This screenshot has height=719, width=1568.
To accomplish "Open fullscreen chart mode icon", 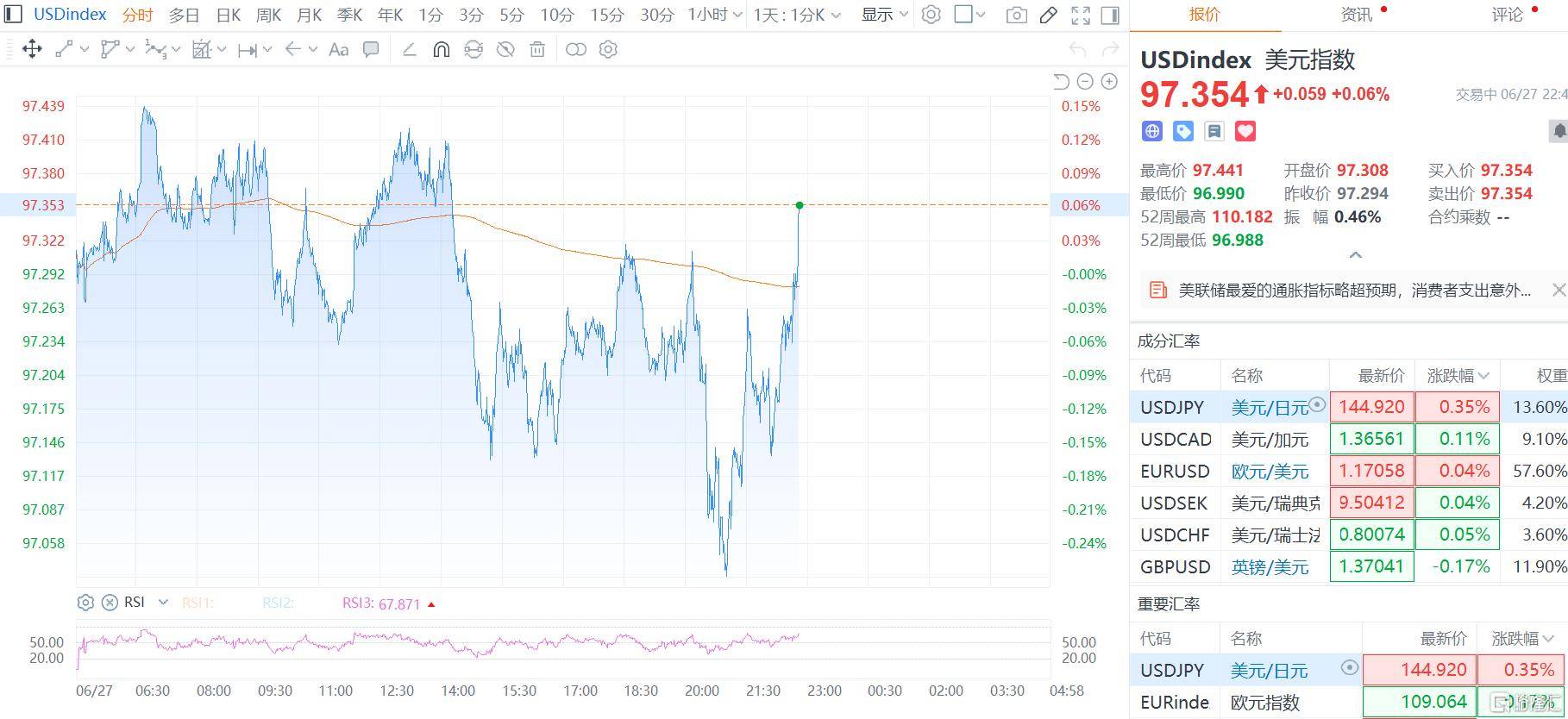I will (x=1080, y=15).
